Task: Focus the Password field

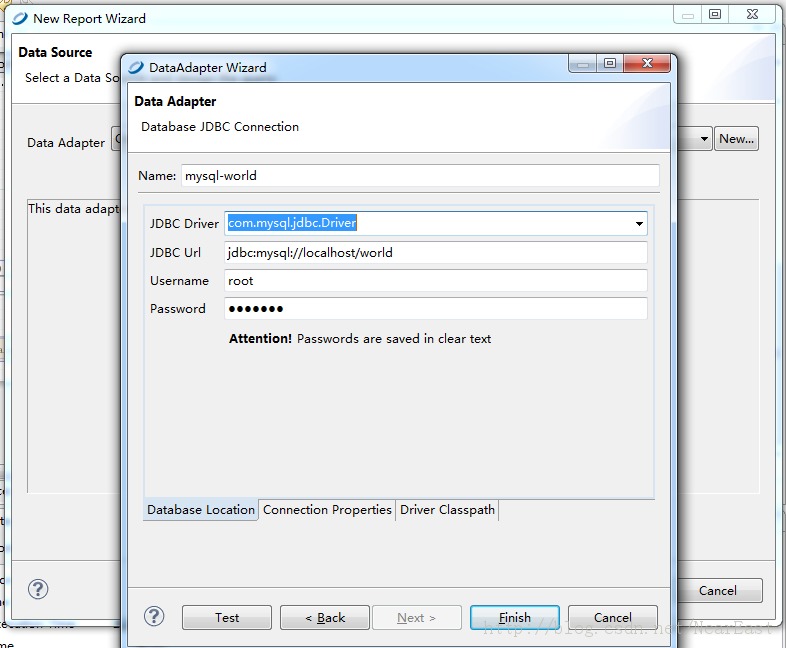Action: [x=436, y=309]
